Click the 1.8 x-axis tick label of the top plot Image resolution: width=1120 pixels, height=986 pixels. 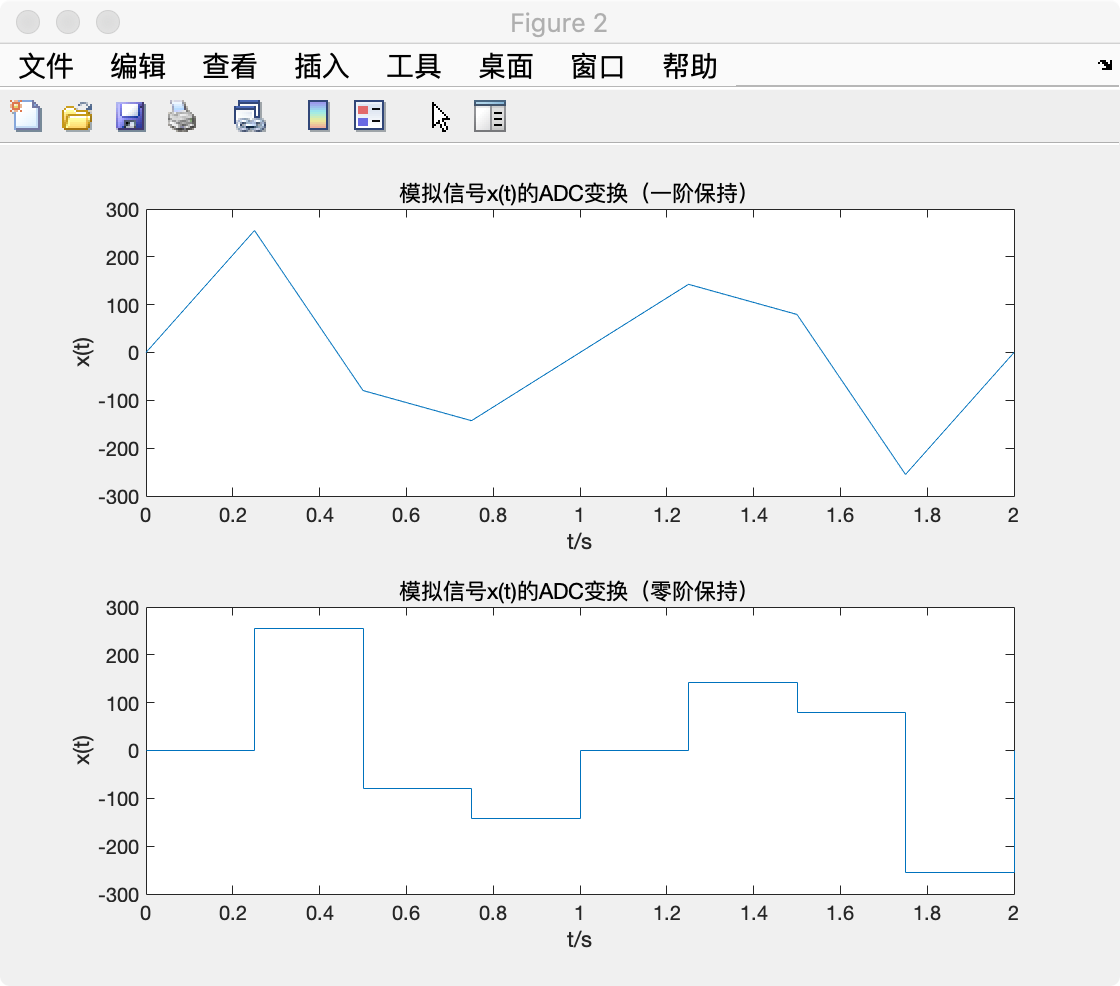tap(927, 515)
